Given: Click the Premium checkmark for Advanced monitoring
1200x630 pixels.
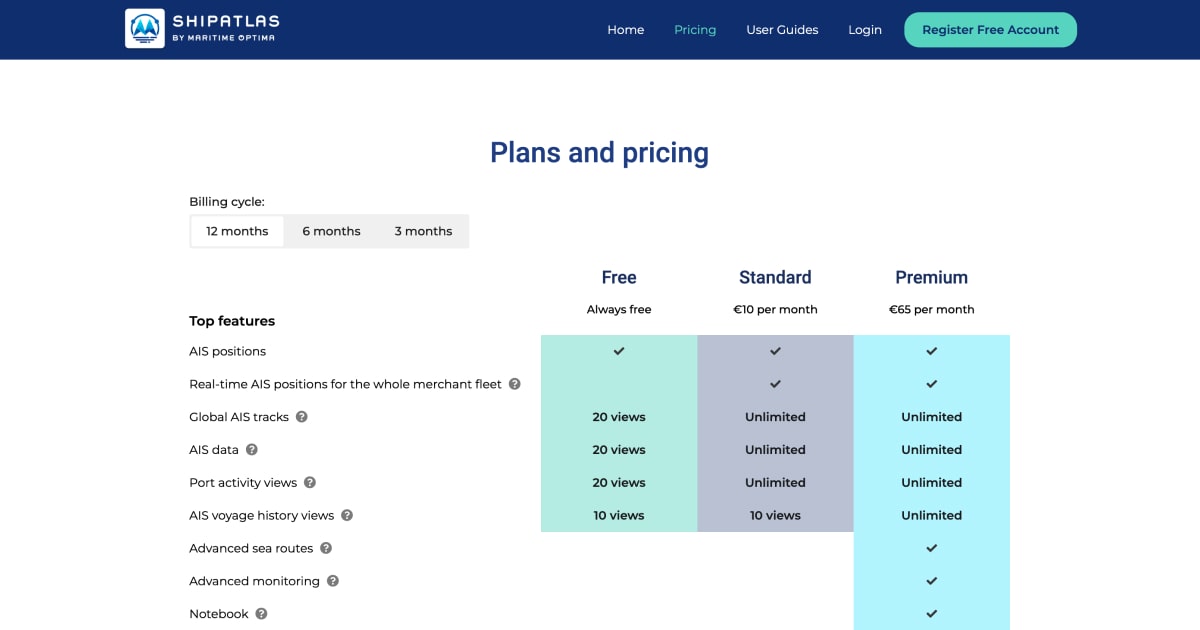Looking at the screenshot, I should click(x=931, y=581).
